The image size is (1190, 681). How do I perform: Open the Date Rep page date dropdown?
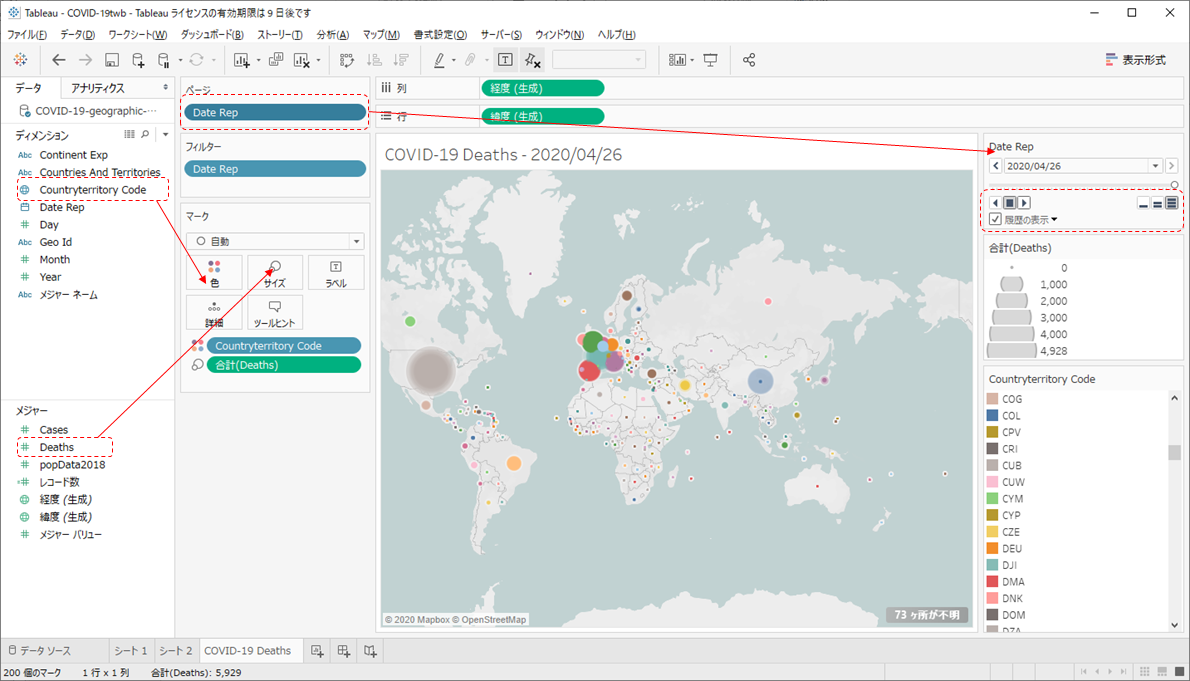click(1155, 166)
